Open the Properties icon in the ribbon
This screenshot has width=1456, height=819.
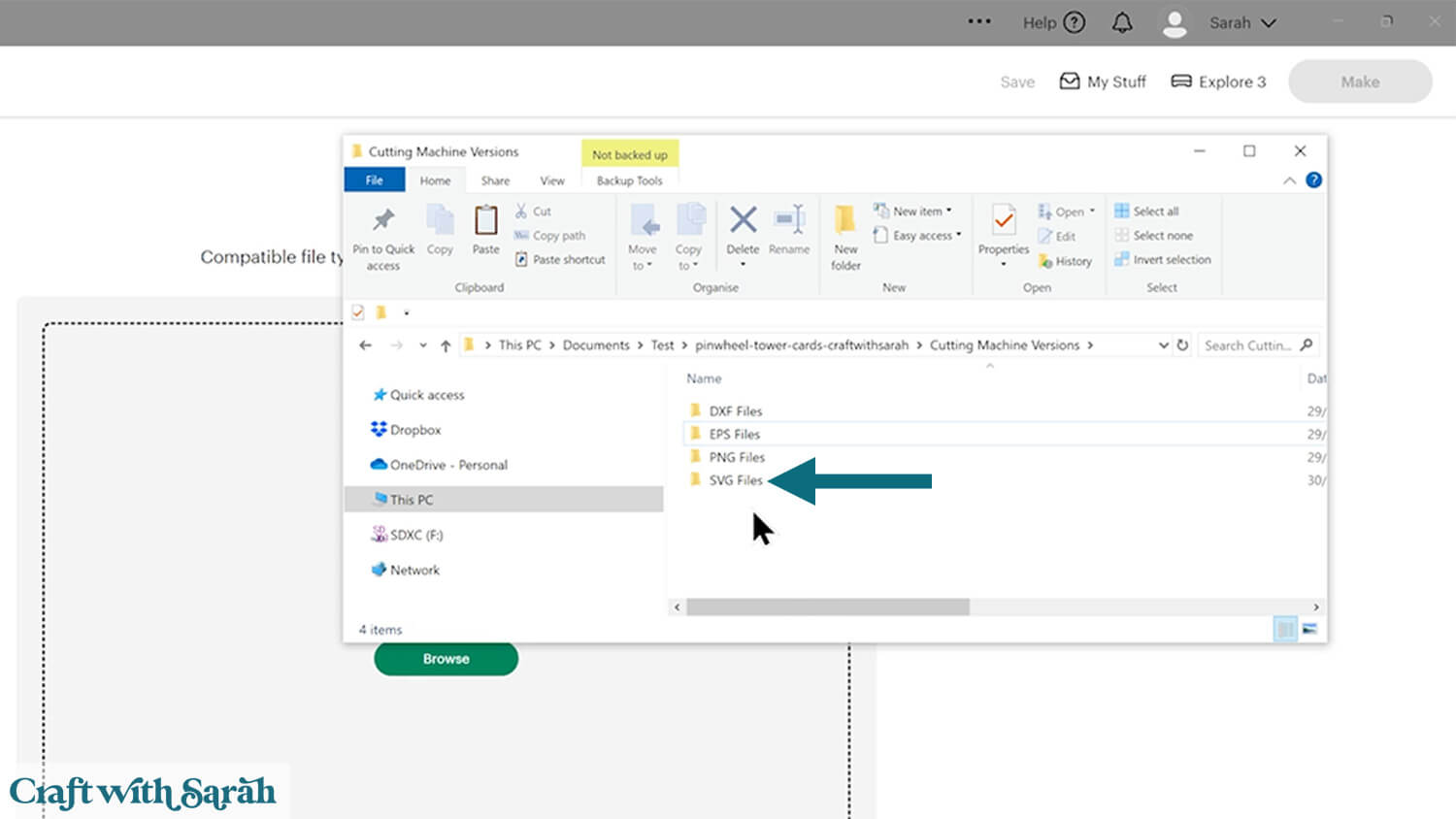point(1003,221)
